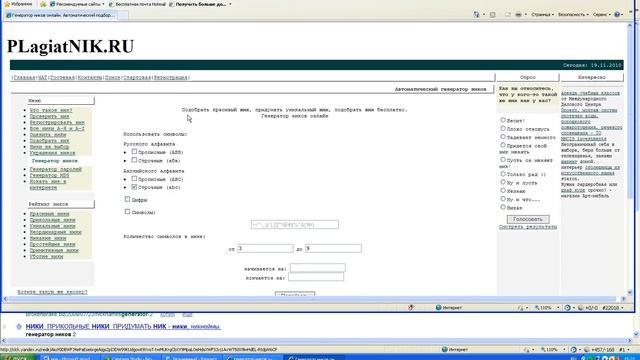Click the add-to-favorites star icon

[x=43, y=4]
